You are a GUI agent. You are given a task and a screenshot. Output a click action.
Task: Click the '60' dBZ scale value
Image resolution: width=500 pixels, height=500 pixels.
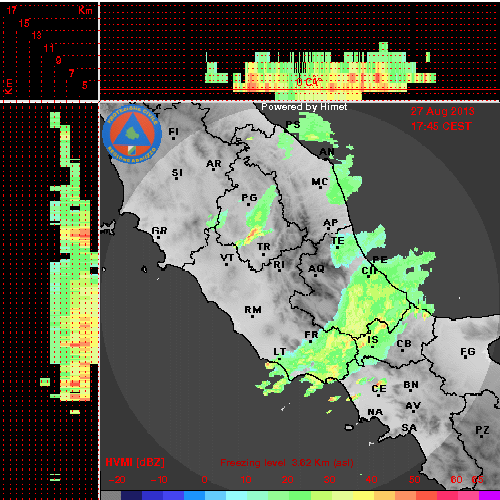(456, 480)
